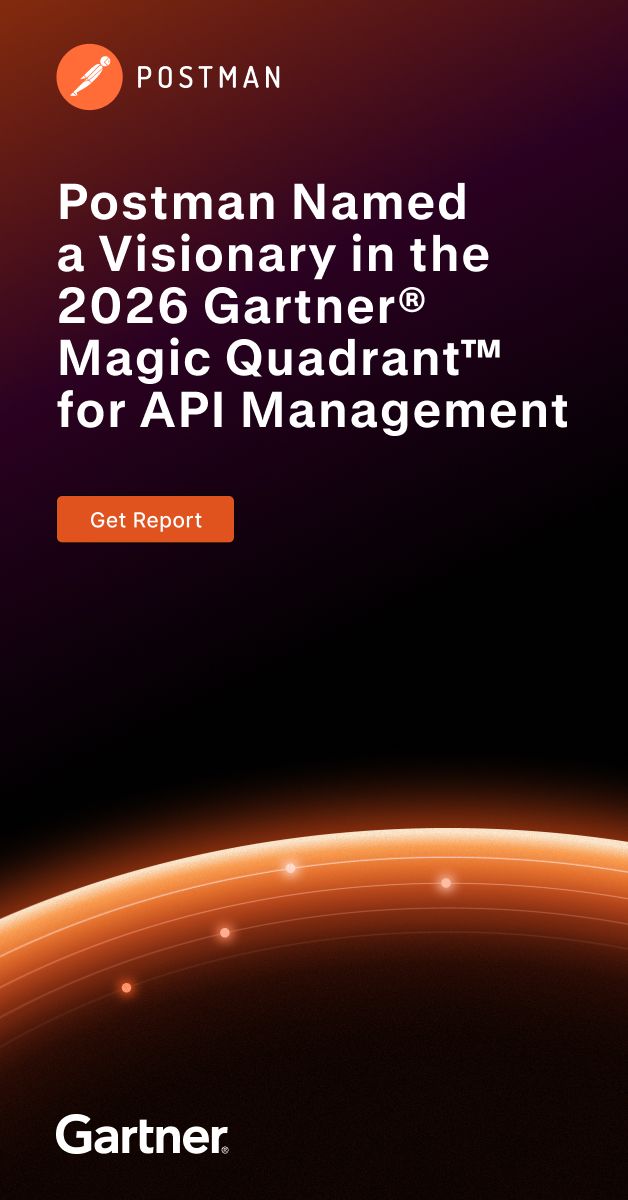This screenshot has height=1200, width=628.
Task: Click the Gartner logo at bottom
Action: 142,1134
